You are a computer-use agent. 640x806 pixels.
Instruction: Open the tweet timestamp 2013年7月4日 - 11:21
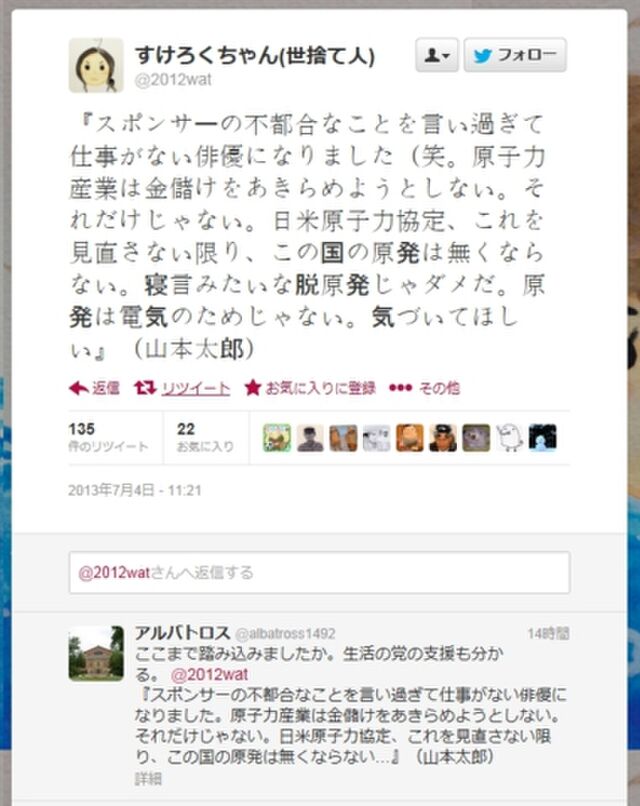pos(135,490)
